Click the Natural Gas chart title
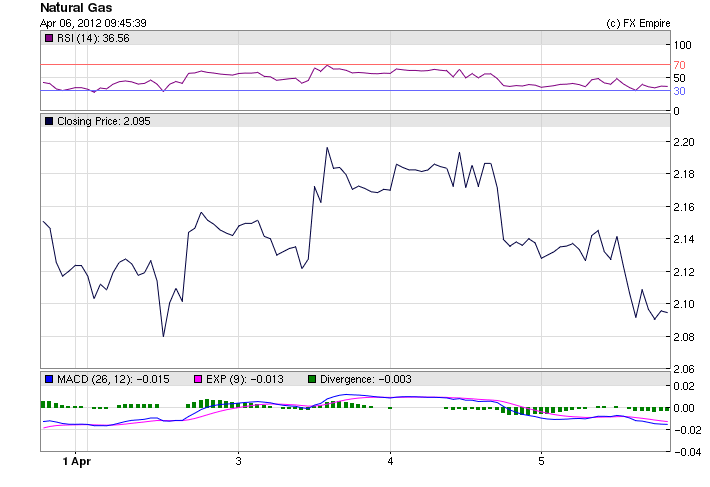The height and width of the screenshot is (487, 710). [76, 8]
